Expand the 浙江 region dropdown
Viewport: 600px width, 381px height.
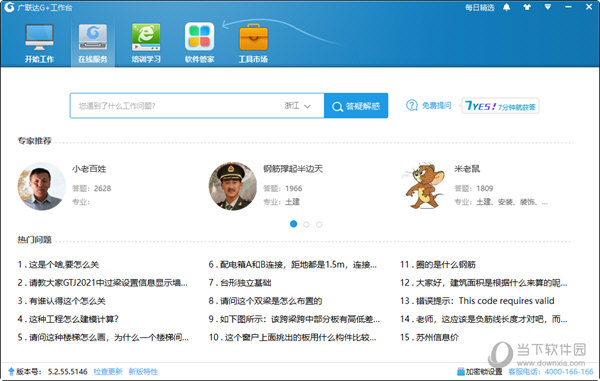[297, 106]
